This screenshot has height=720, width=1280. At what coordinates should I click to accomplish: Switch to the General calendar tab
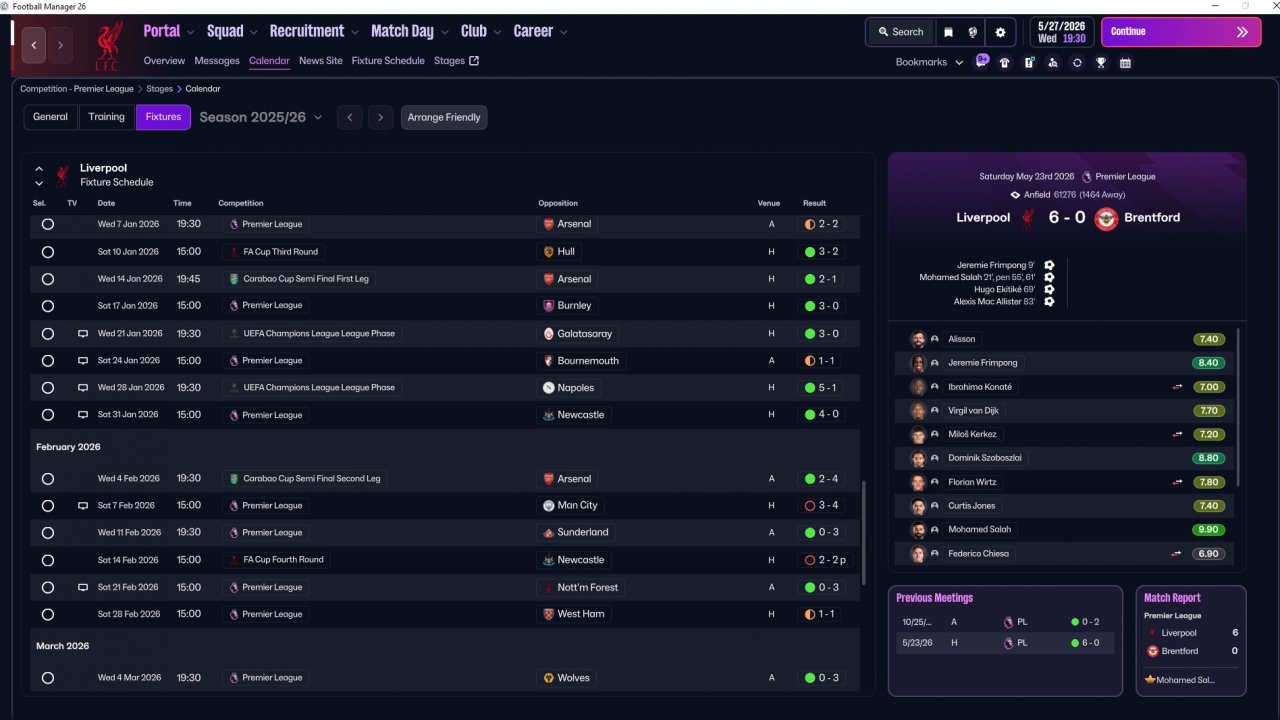(50, 117)
